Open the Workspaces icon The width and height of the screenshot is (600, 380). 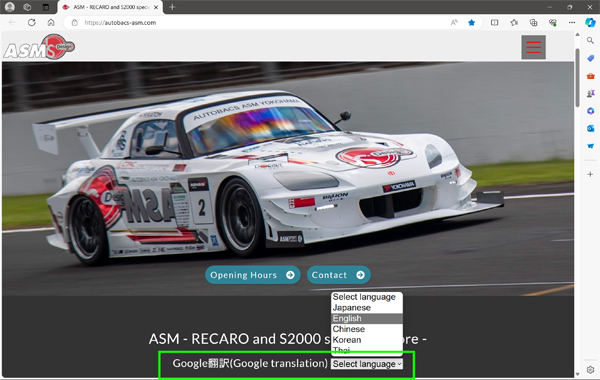coord(27,7)
